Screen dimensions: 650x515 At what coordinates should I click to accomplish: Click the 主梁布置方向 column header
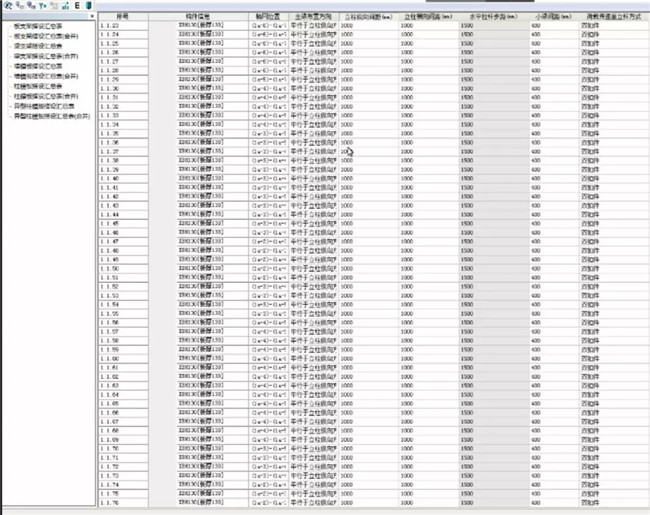pyautogui.click(x=313, y=17)
